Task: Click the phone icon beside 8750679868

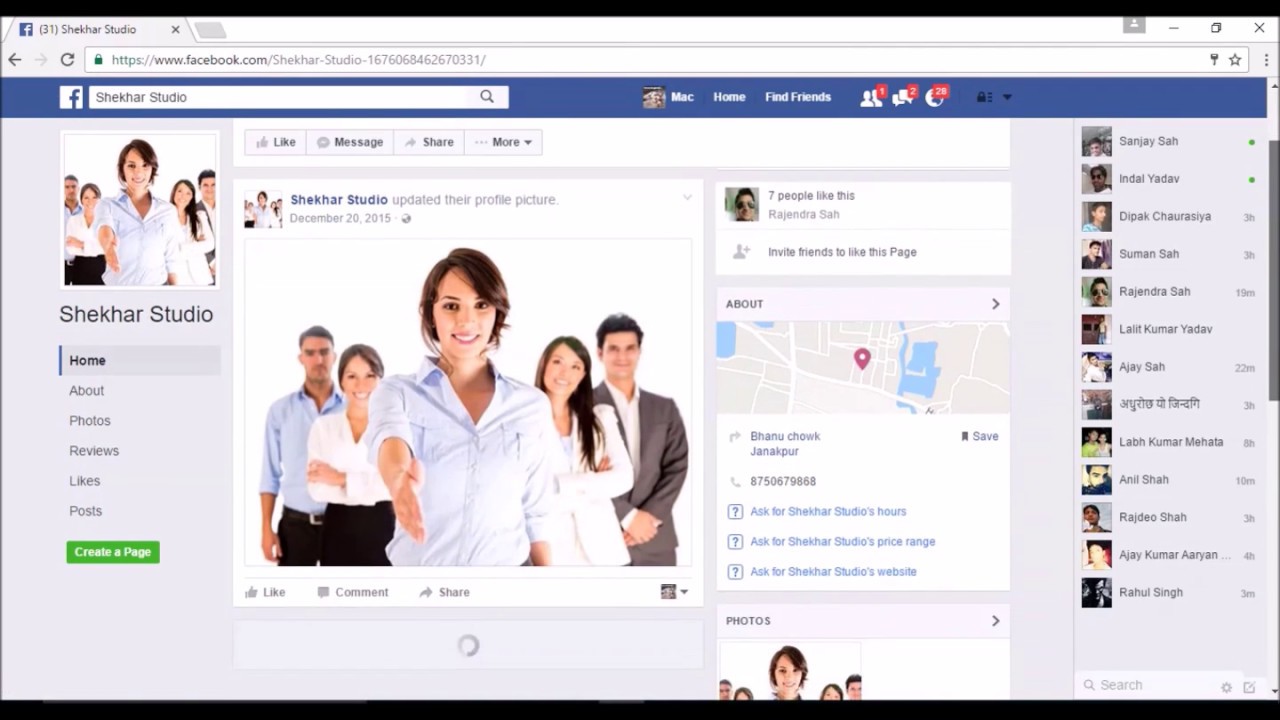Action: coord(736,482)
